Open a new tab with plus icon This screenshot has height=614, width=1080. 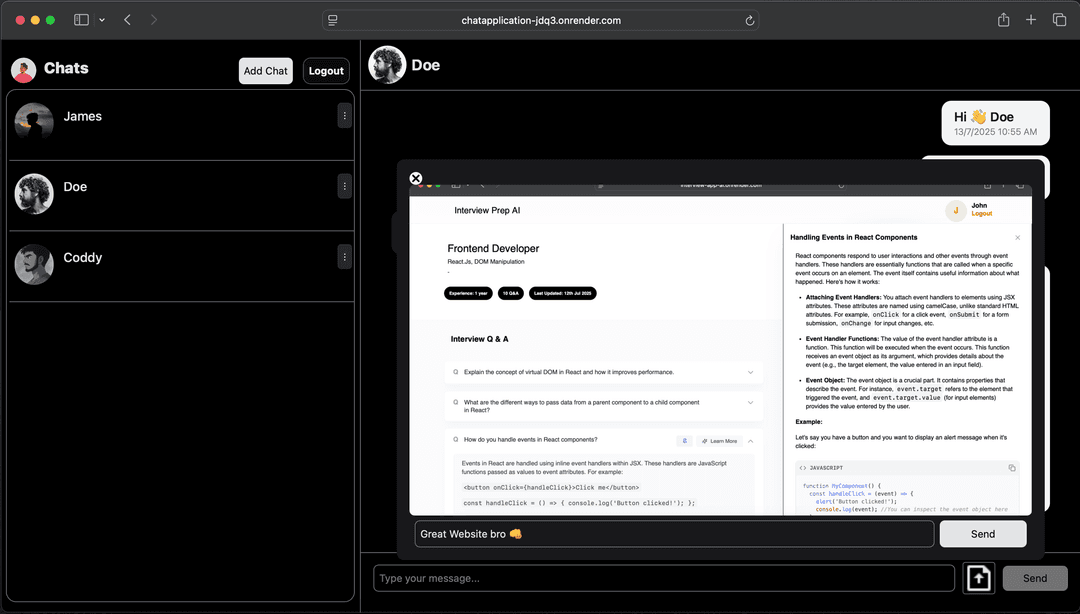point(1031,20)
